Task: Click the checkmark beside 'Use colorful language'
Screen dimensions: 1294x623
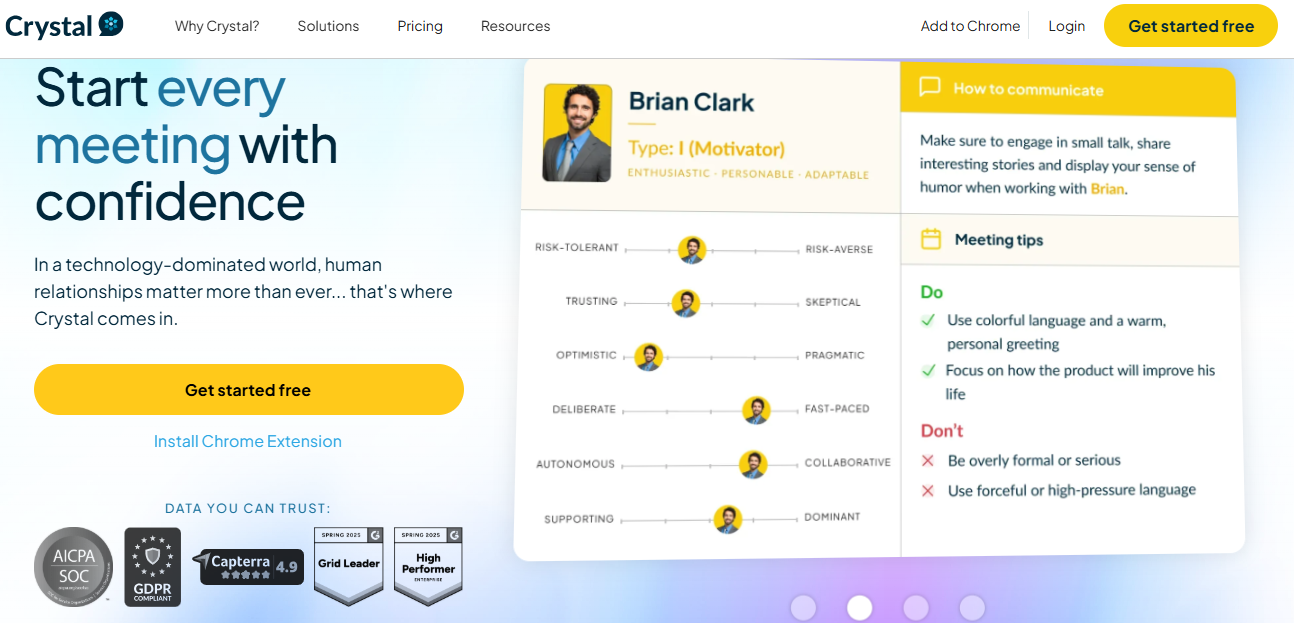Action: [928, 320]
